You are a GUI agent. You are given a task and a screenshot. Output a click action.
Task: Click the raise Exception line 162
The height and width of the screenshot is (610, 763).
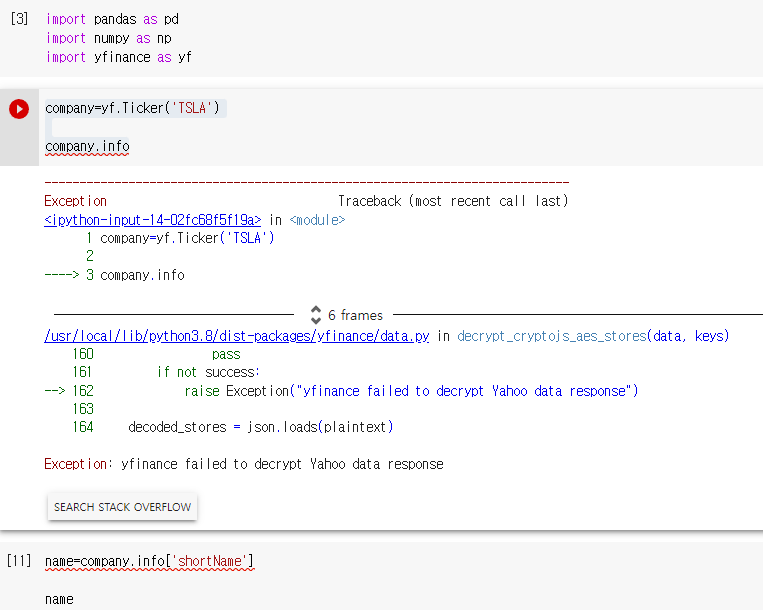tap(411, 391)
